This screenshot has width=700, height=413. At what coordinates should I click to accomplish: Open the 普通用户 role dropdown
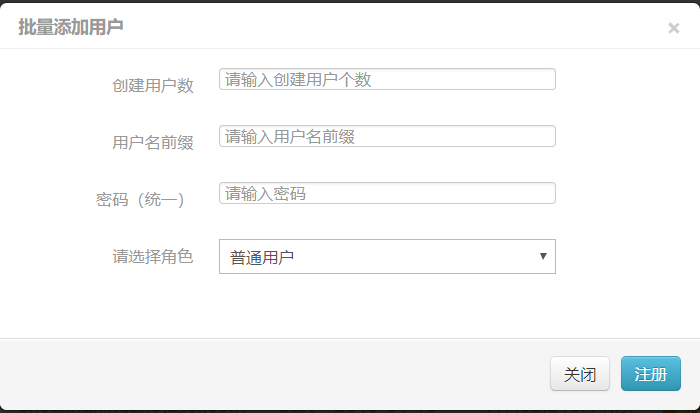[x=386, y=257]
